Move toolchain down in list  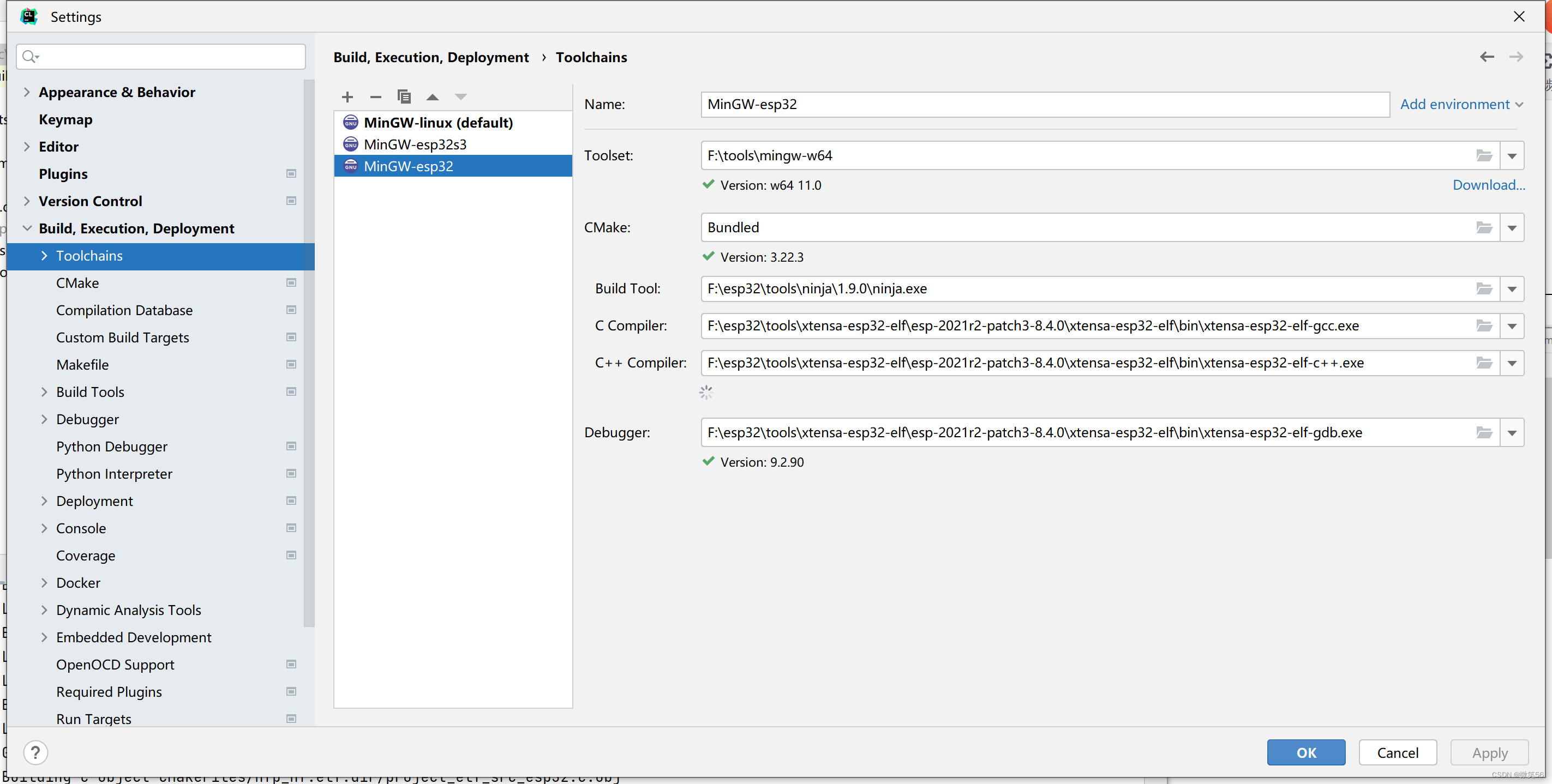[x=460, y=97]
